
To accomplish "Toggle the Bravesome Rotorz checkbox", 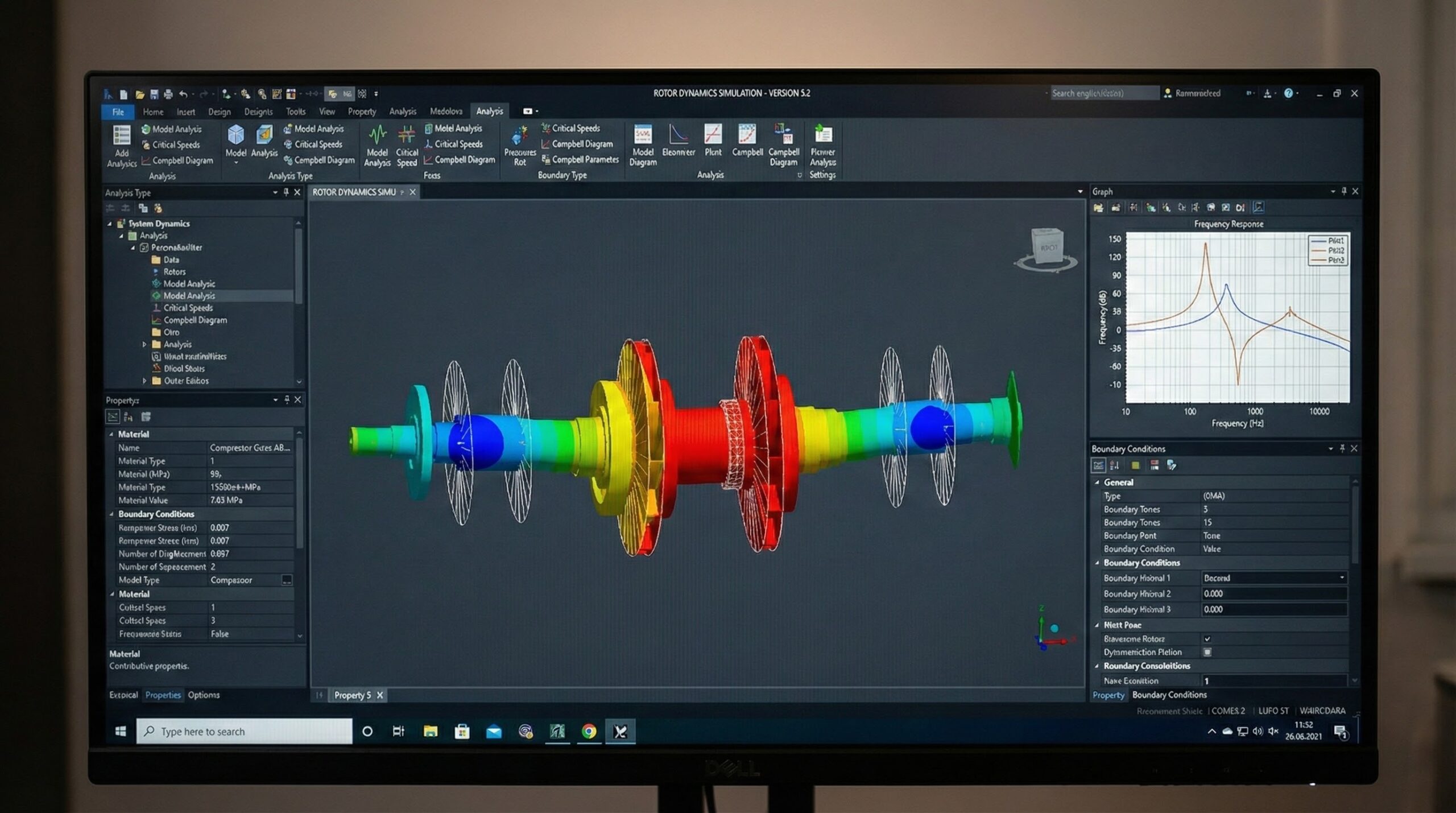I will click(1207, 639).
